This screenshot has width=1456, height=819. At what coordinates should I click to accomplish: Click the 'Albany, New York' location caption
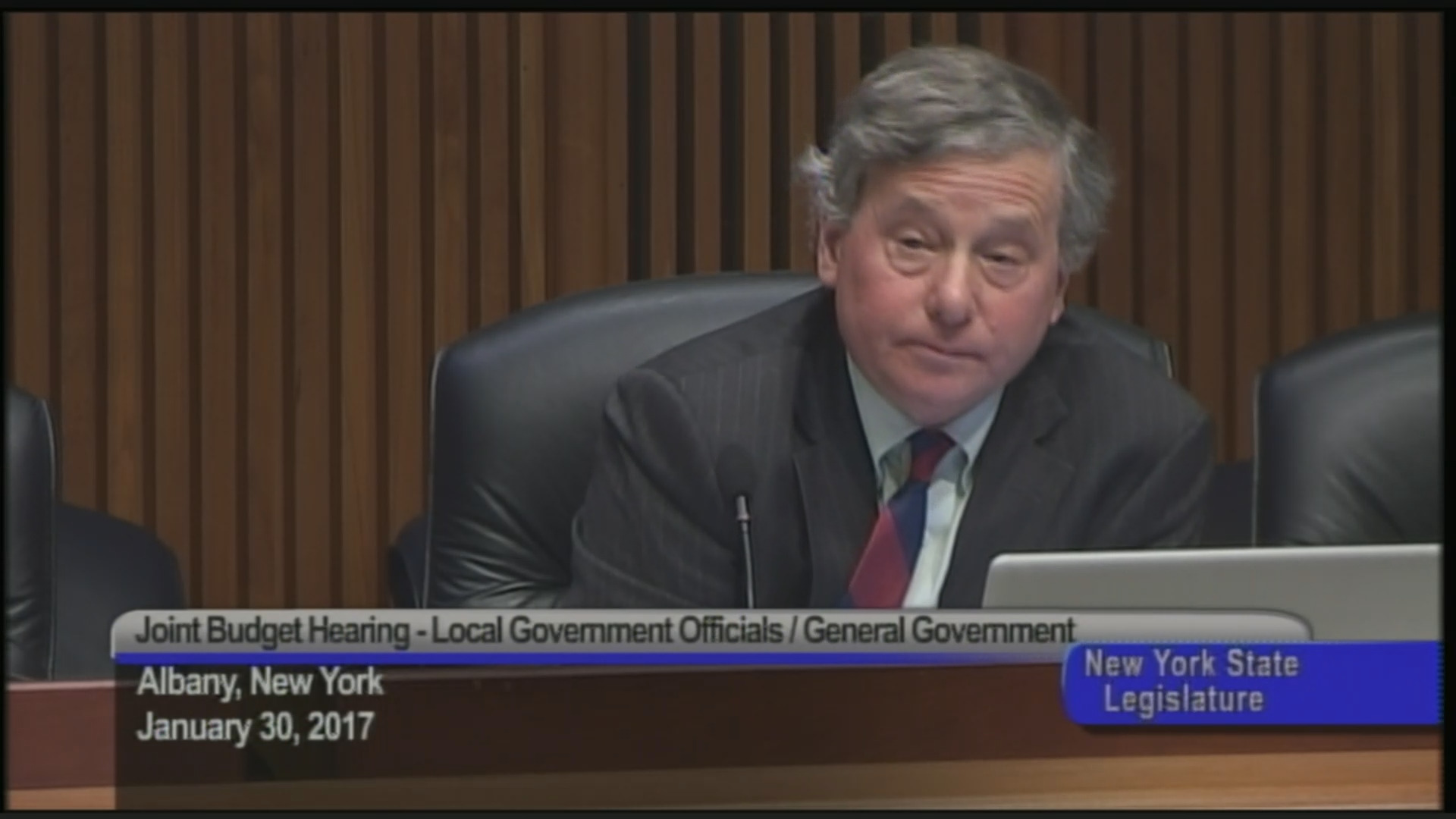[x=259, y=682]
